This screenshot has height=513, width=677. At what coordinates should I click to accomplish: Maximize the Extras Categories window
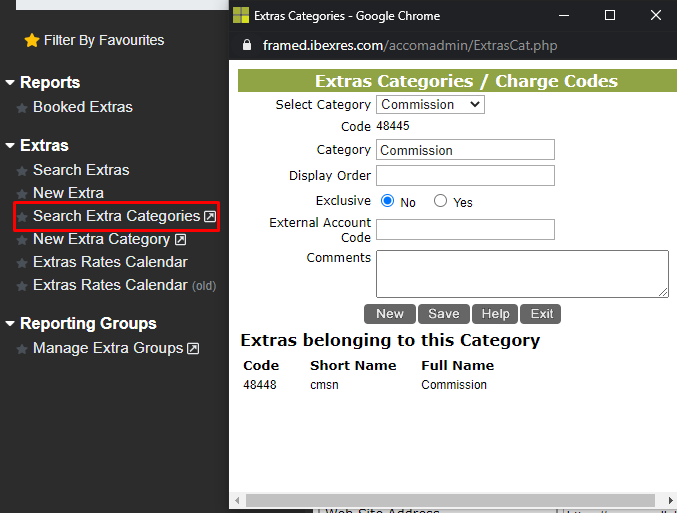click(x=610, y=16)
